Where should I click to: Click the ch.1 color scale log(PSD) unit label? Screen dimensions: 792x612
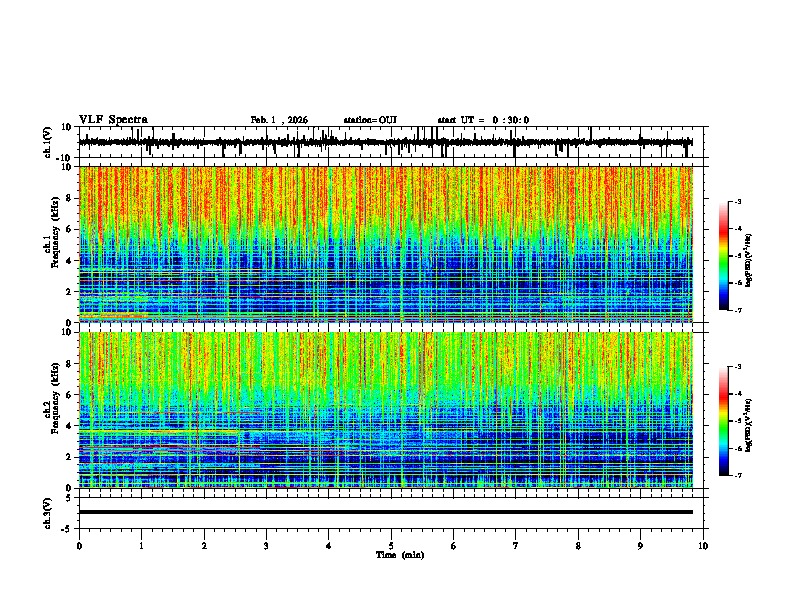pos(749,260)
